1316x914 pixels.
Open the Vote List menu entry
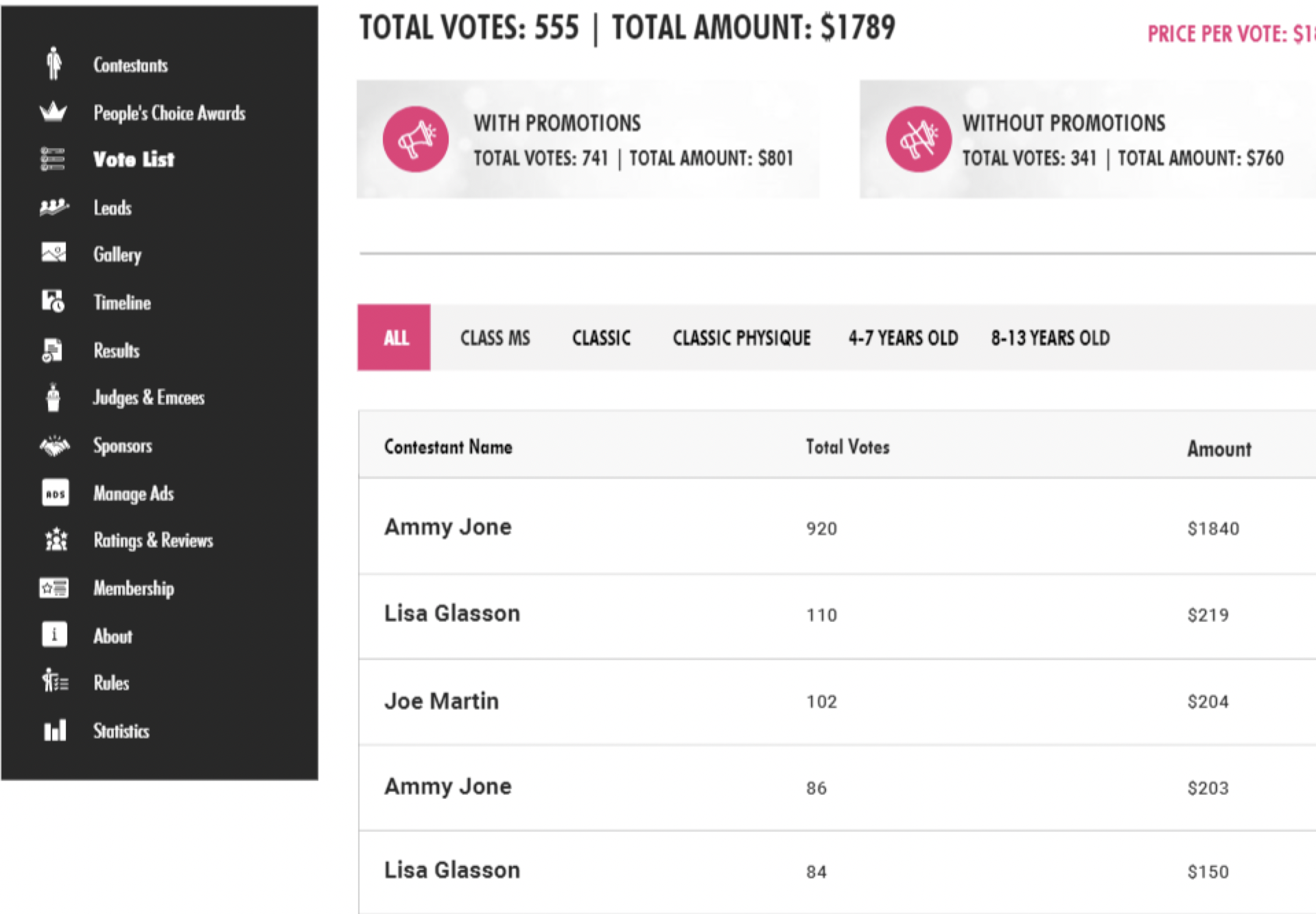coord(134,159)
